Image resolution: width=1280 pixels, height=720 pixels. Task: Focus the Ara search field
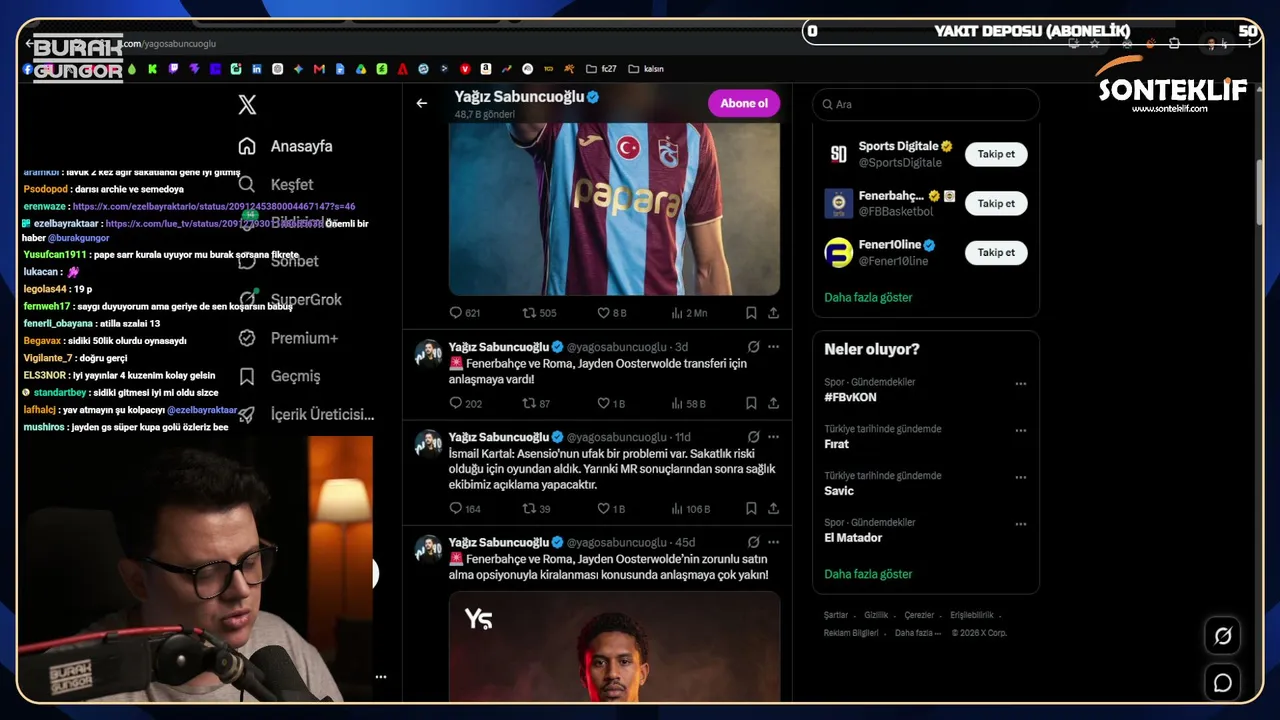tap(926, 104)
